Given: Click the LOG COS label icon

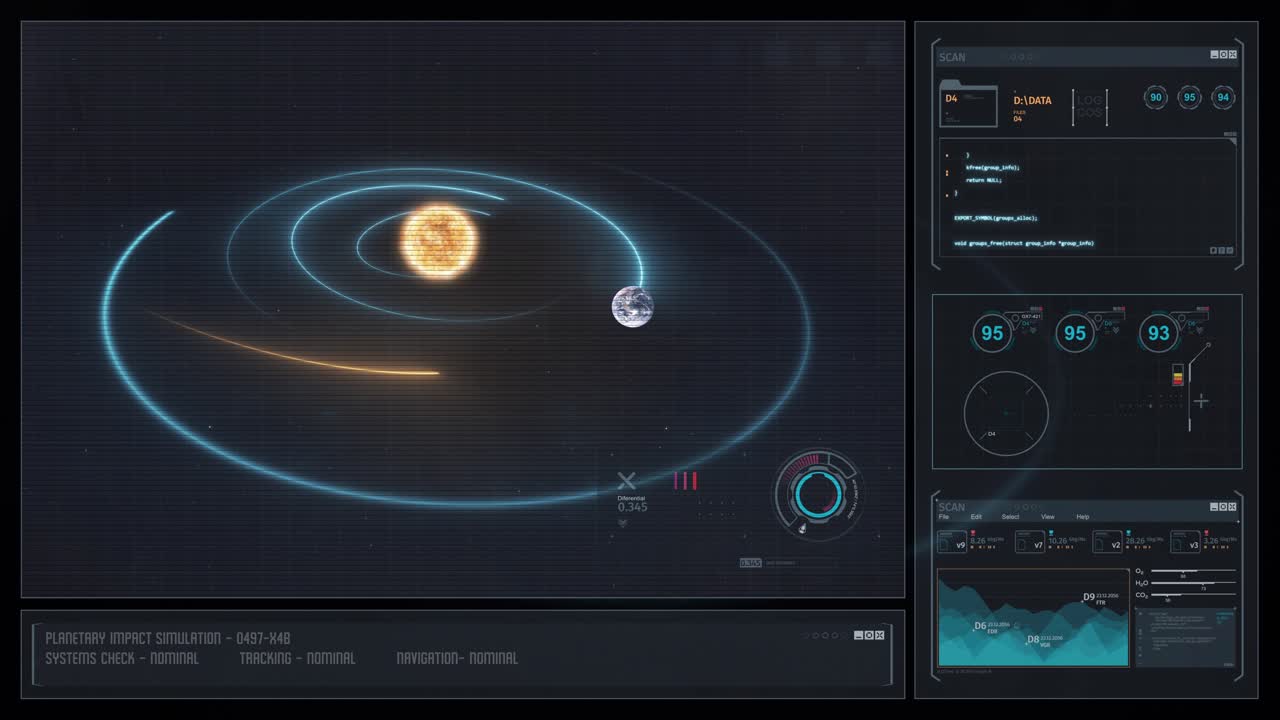Looking at the screenshot, I should [1090, 105].
